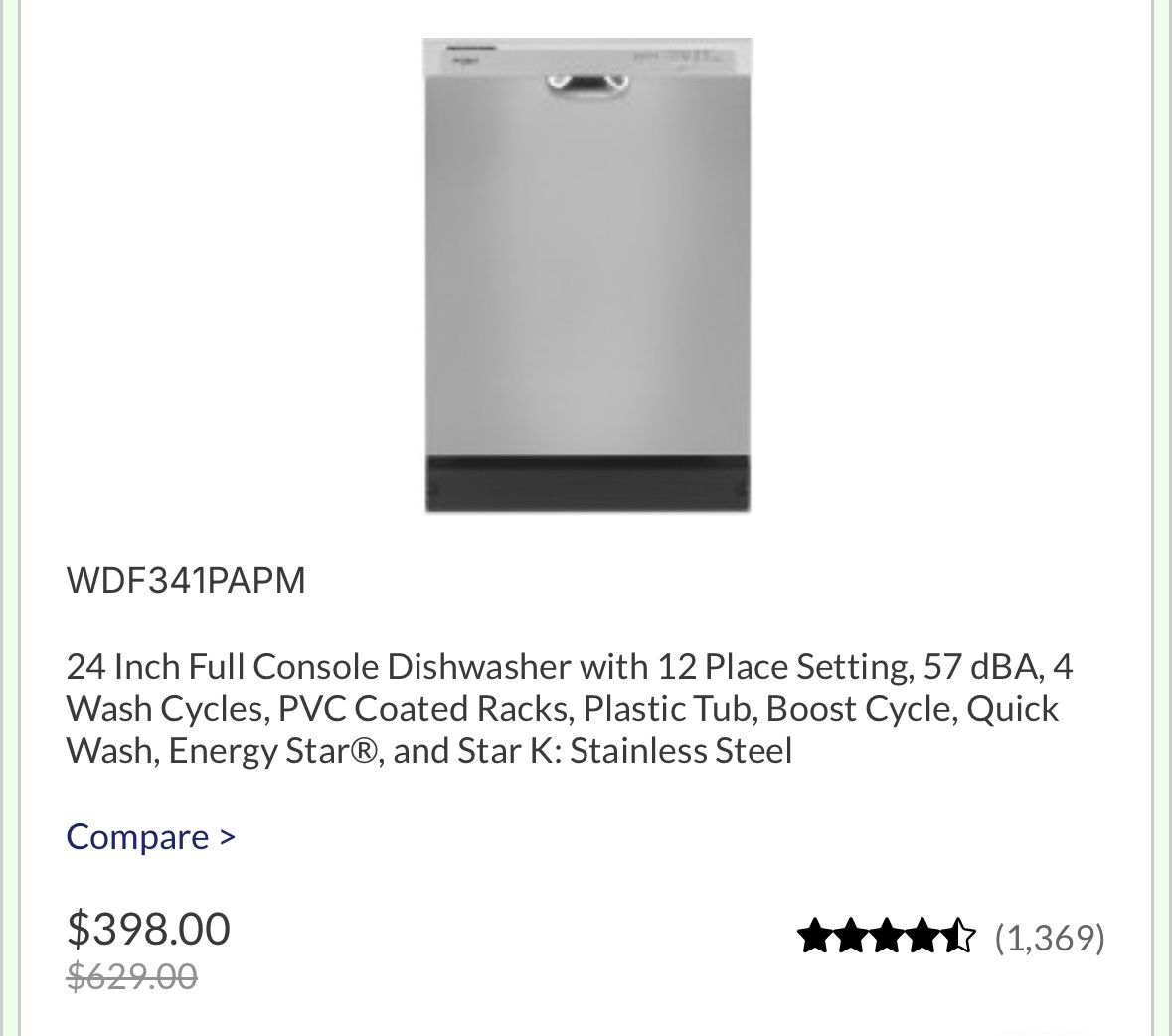
Task: Click the black kick plate on the dishwasher image
Action: tap(587, 485)
